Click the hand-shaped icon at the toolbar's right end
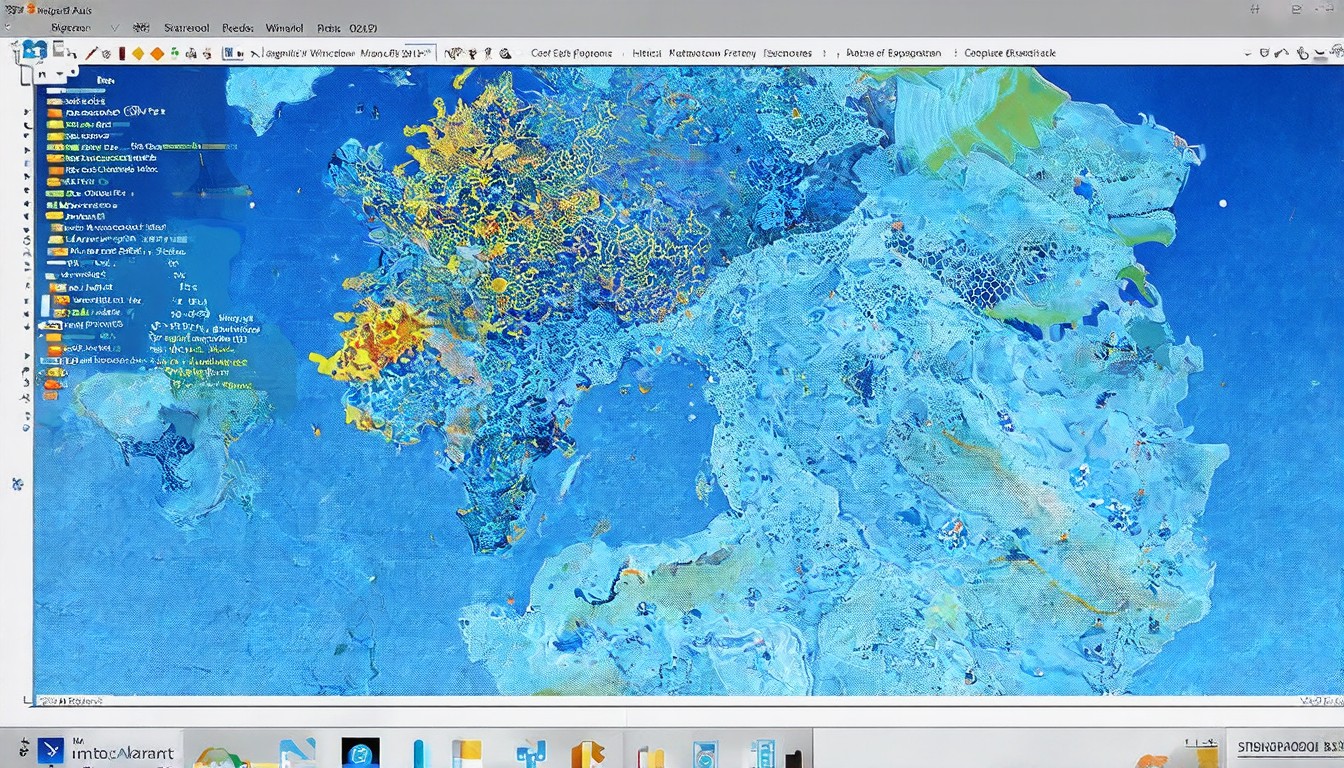Image resolution: width=1344 pixels, height=768 pixels. [1303, 54]
